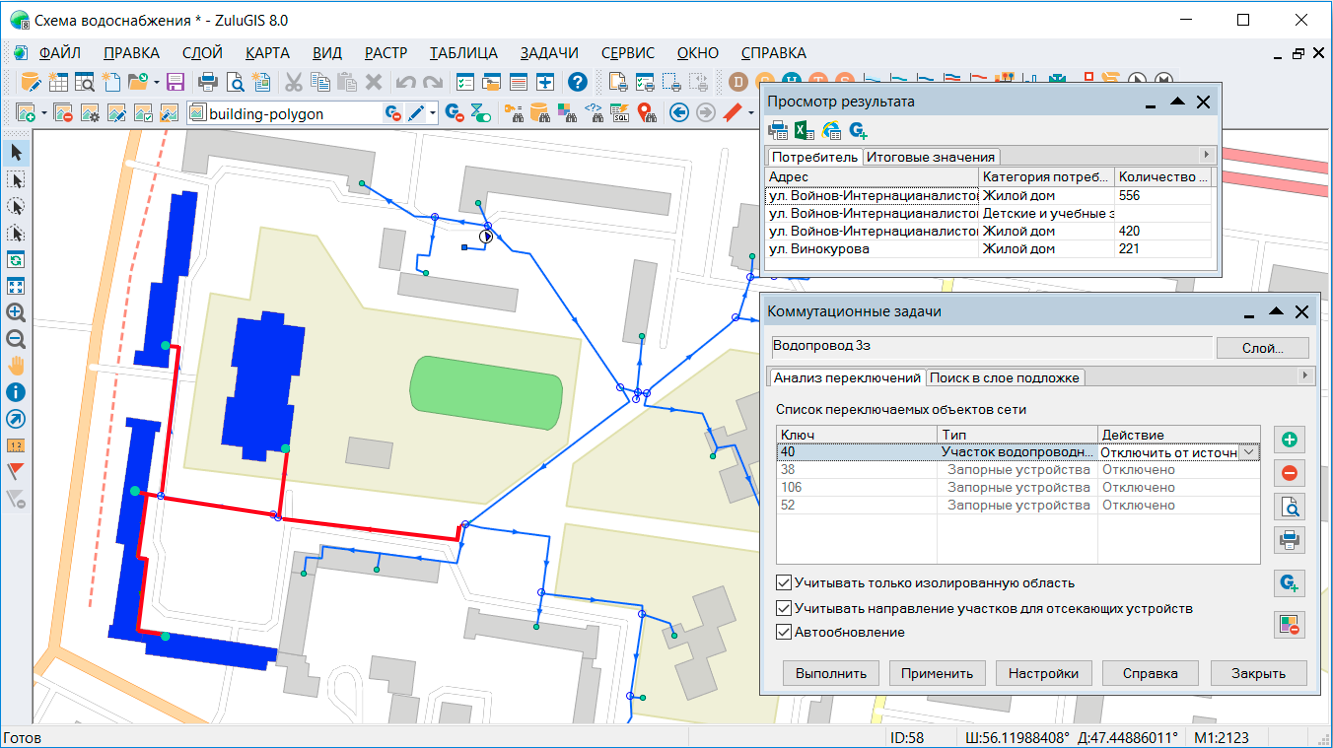Switch to 'Итоговые значения' tab
Screen dimensions: 1333x748
[930, 157]
